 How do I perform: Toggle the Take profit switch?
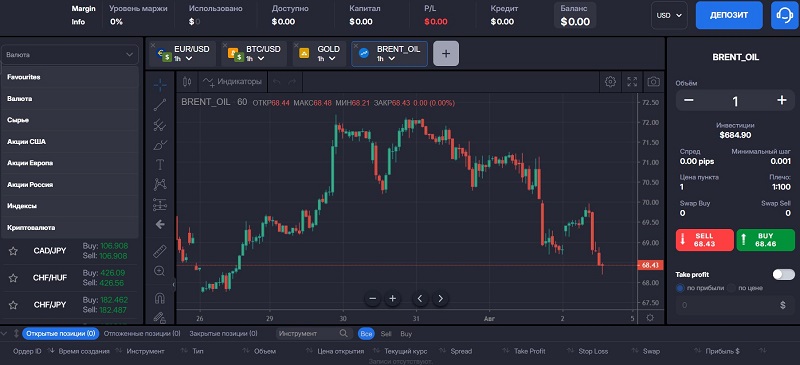(783, 275)
